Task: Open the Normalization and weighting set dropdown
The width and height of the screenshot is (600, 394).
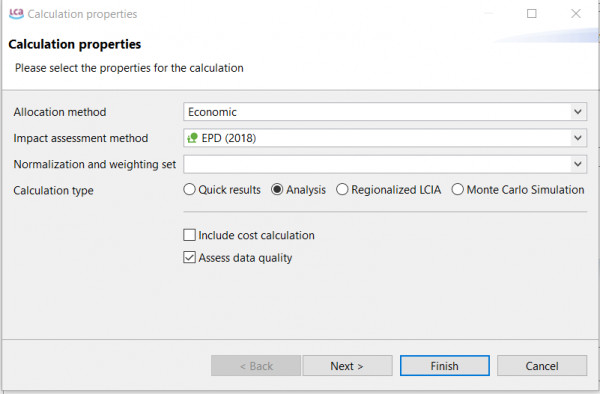Action: (578, 164)
